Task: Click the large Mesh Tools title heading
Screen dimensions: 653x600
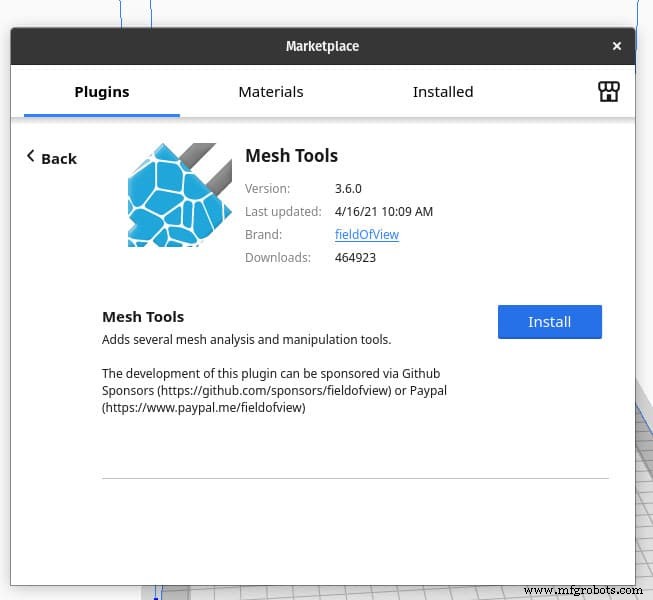Action: pos(292,156)
